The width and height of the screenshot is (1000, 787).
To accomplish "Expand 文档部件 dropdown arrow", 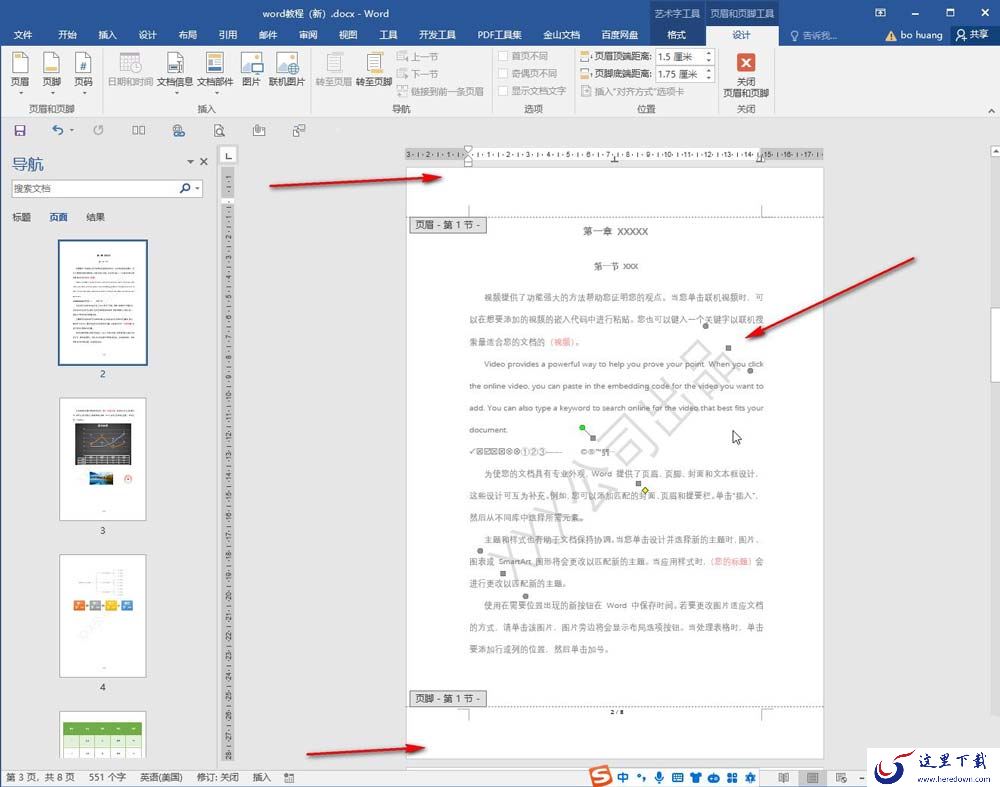I will [x=216, y=93].
